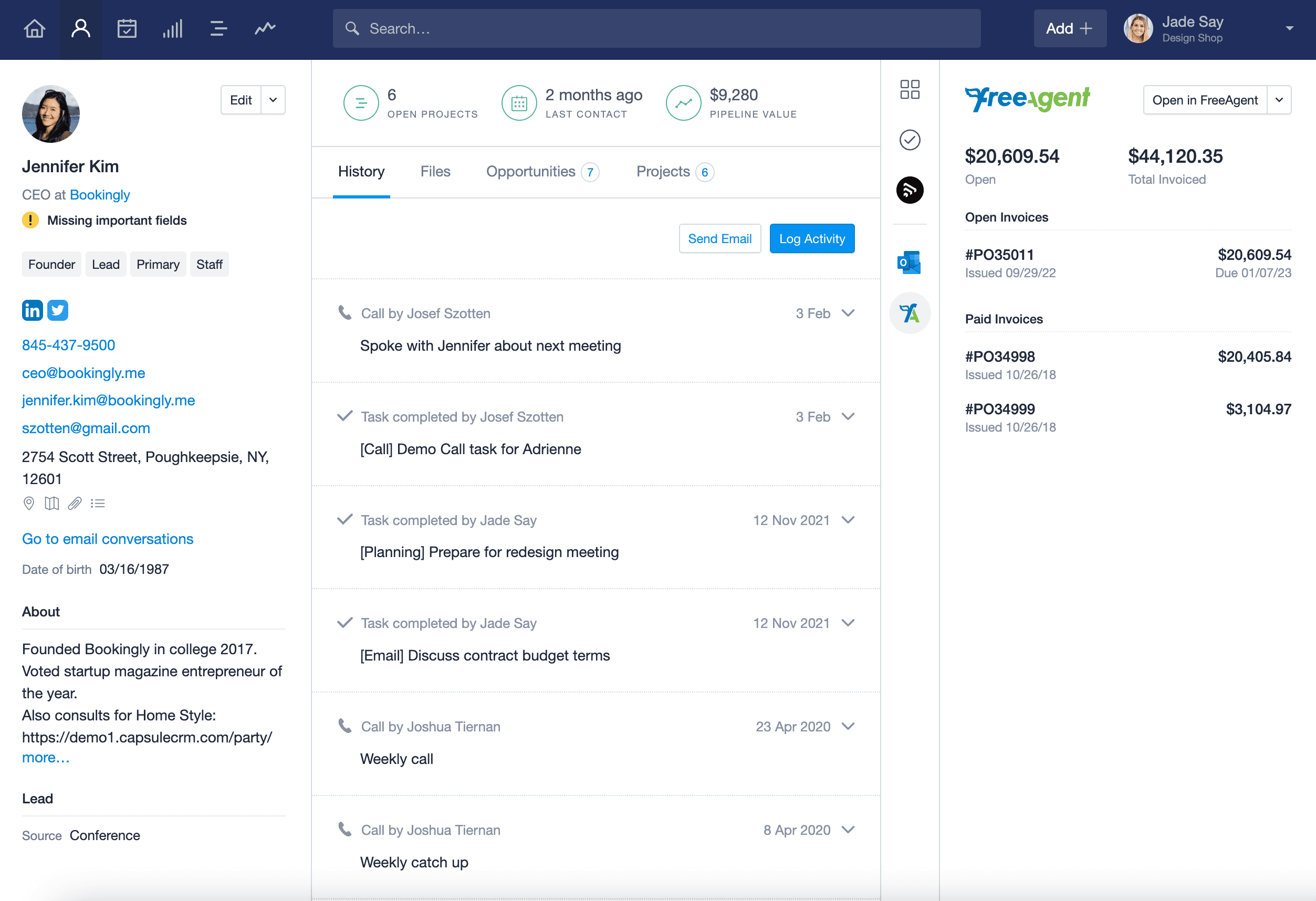Open the Edit contact dropdown
The image size is (1316, 901).
tap(273, 99)
